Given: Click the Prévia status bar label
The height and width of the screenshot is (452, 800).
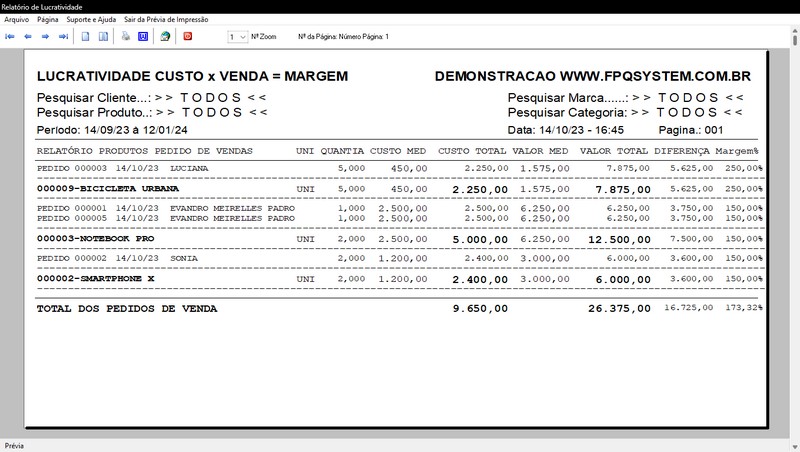Looking at the screenshot, I should [15, 446].
